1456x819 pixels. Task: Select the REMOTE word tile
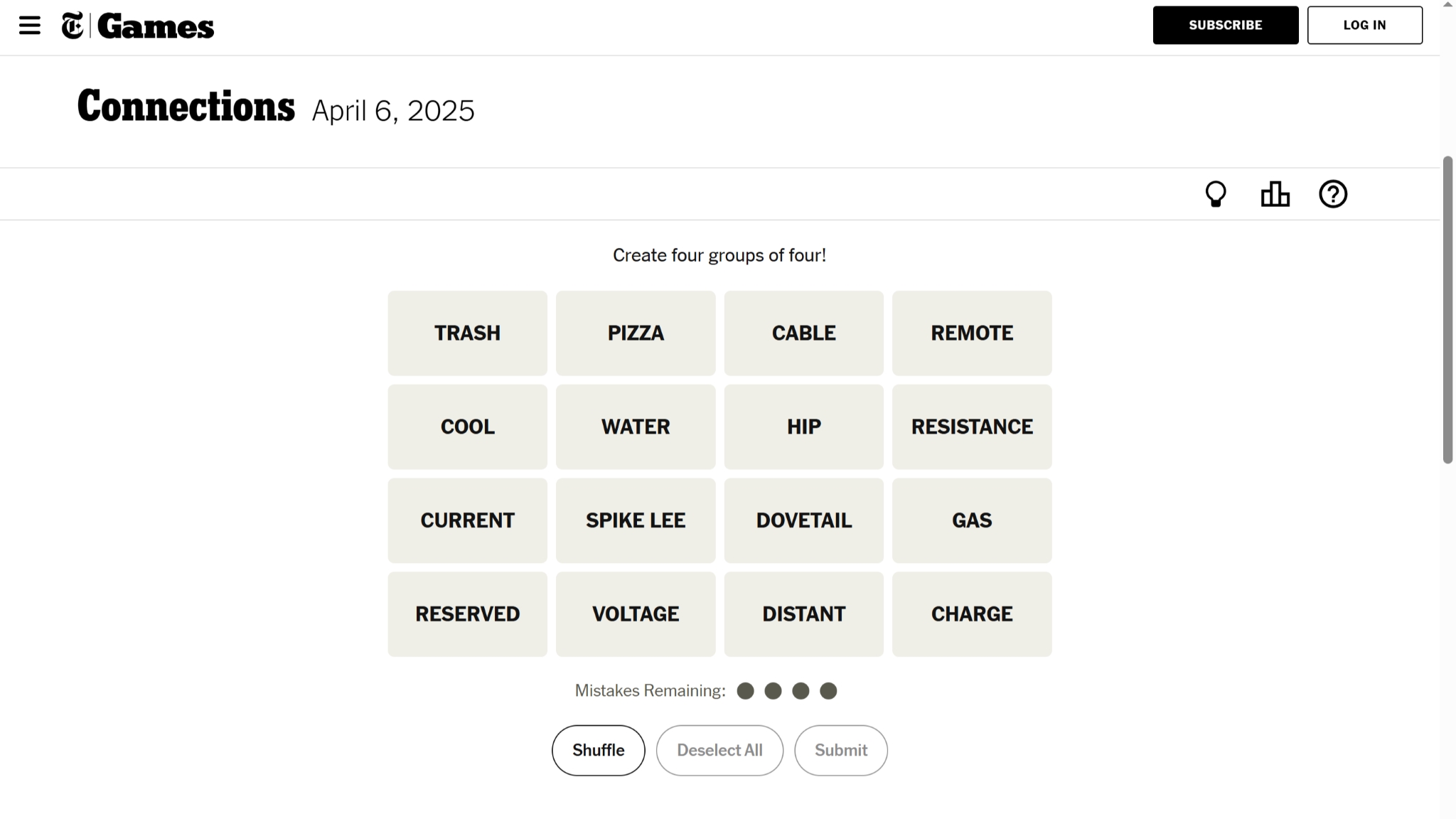[972, 333]
